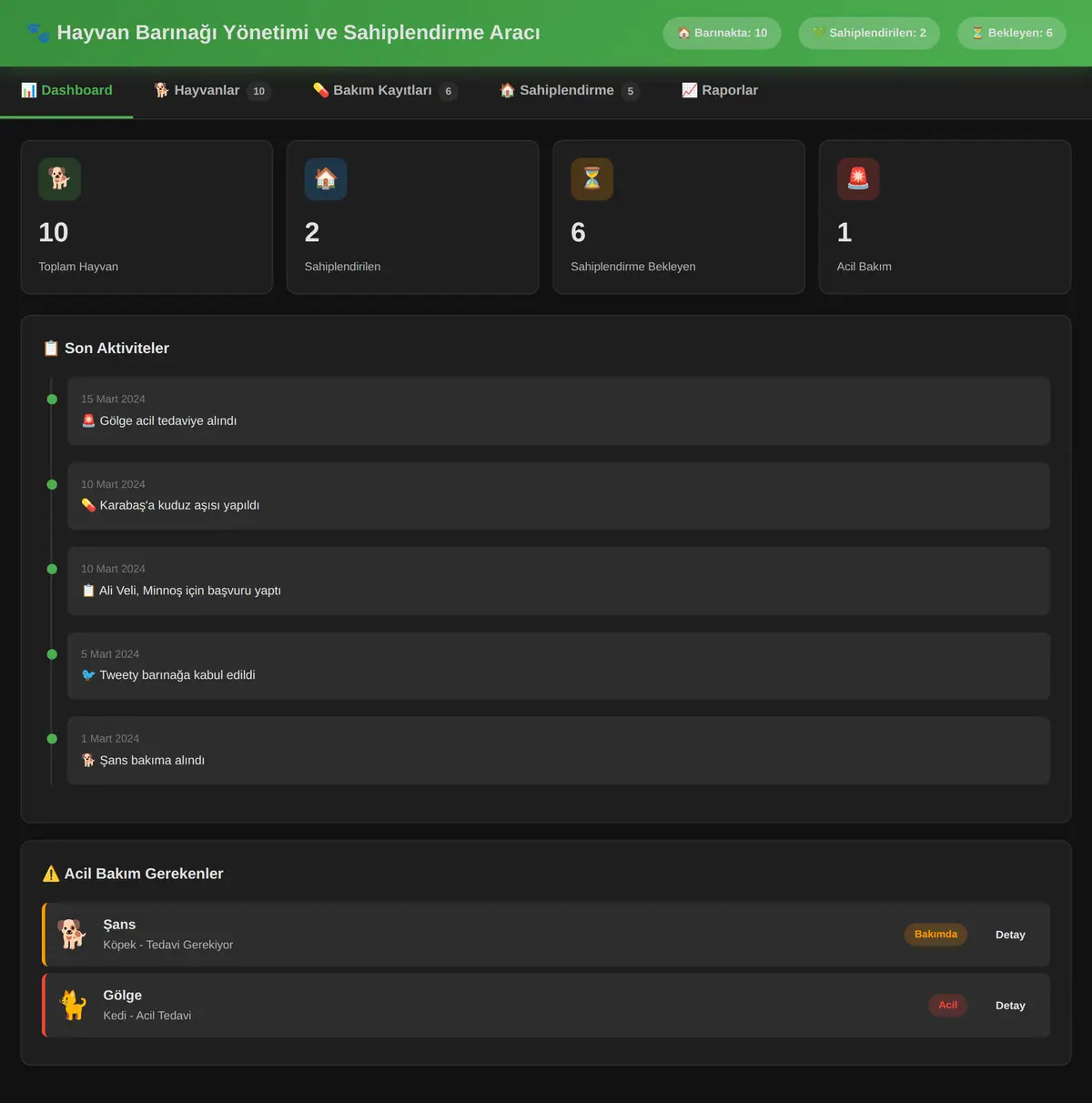Click Detay button for Gölge

click(x=1010, y=1006)
